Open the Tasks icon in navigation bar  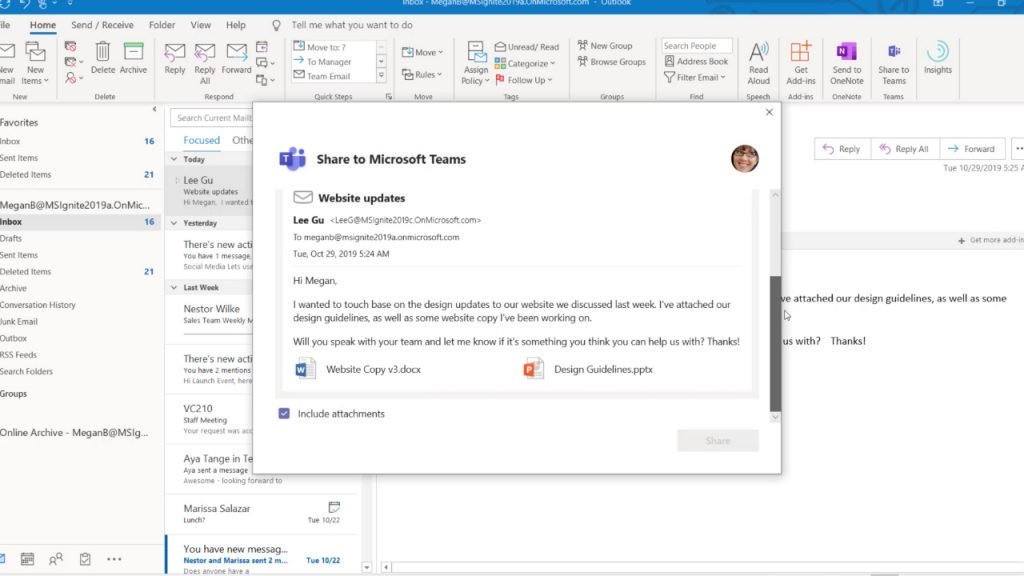pos(85,559)
